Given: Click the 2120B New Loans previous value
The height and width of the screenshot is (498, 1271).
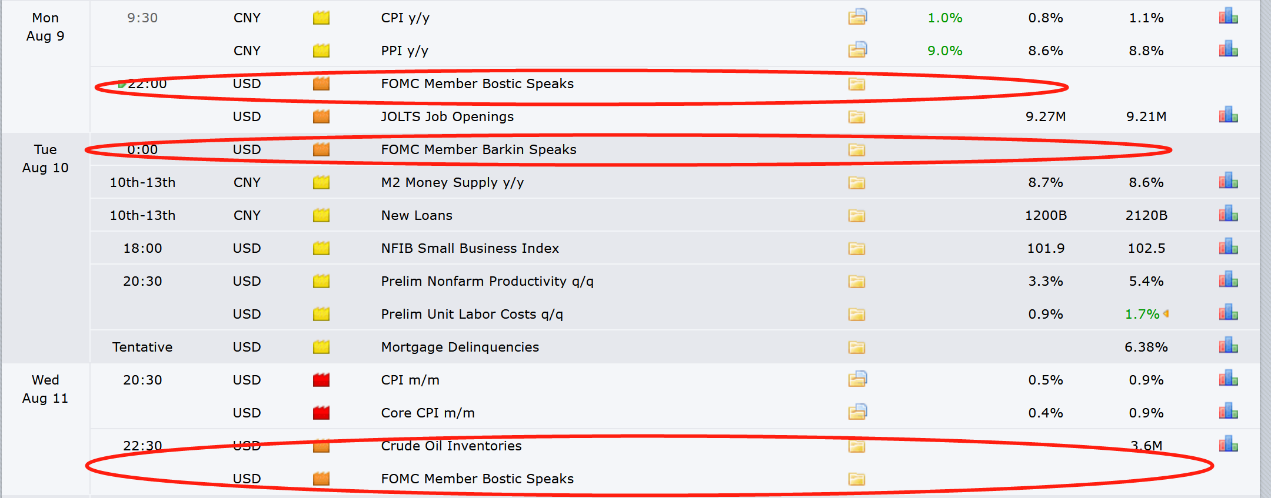Looking at the screenshot, I should coord(1145,216).
